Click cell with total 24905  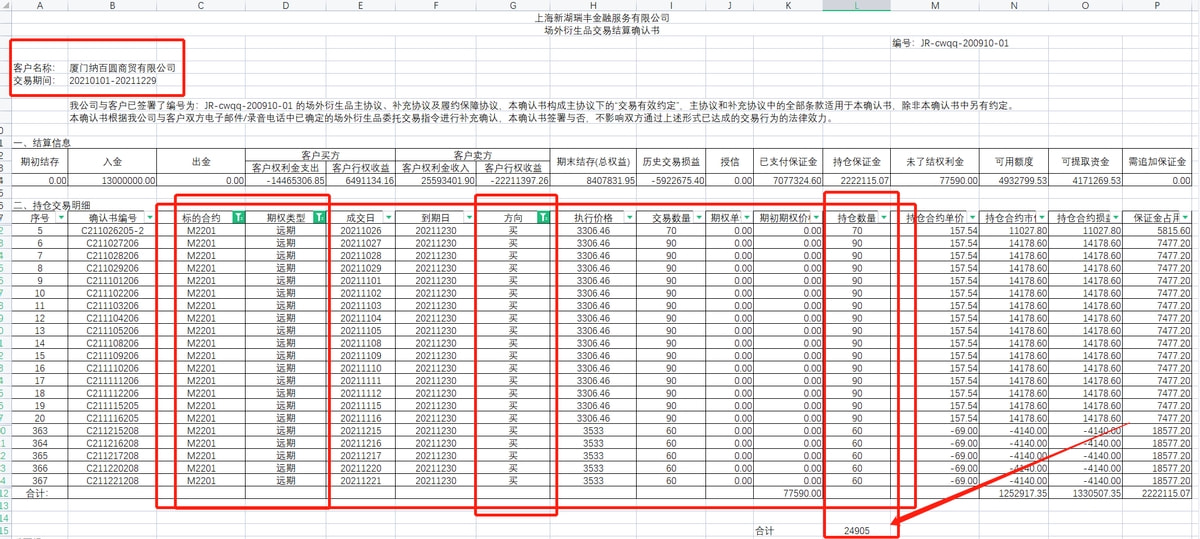[x=857, y=531]
